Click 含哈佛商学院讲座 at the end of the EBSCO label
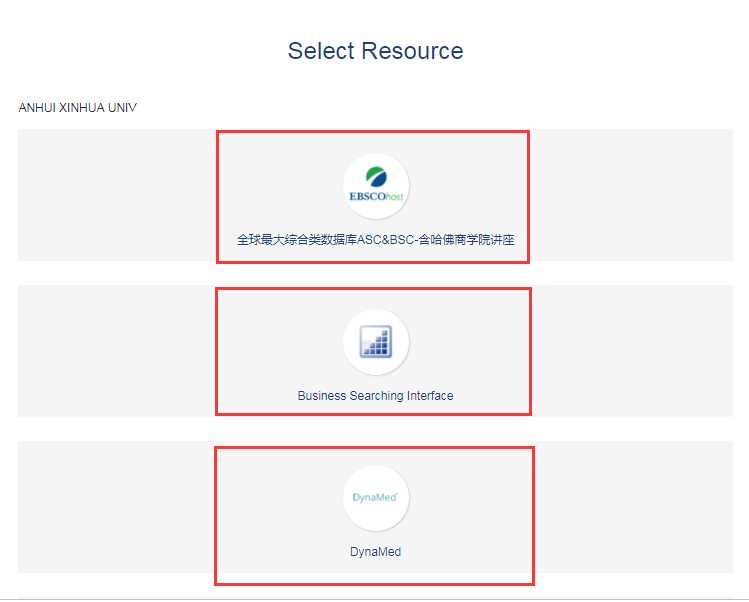The height and width of the screenshot is (602, 749). click(468, 240)
